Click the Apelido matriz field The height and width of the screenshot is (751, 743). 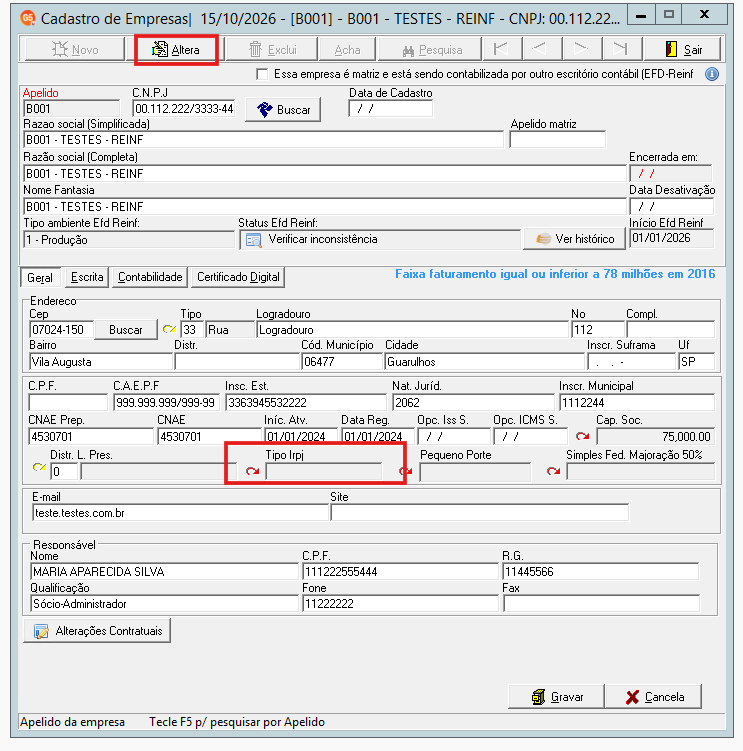point(558,140)
